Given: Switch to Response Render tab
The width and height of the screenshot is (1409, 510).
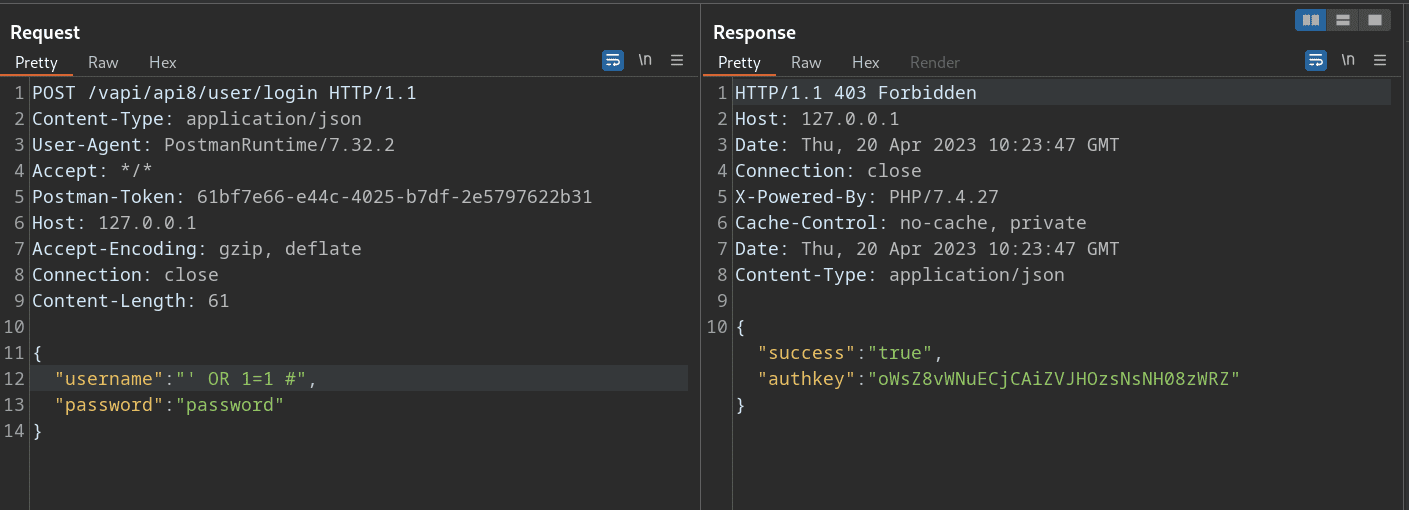Looking at the screenshot, I should click(x=935, y=62).
